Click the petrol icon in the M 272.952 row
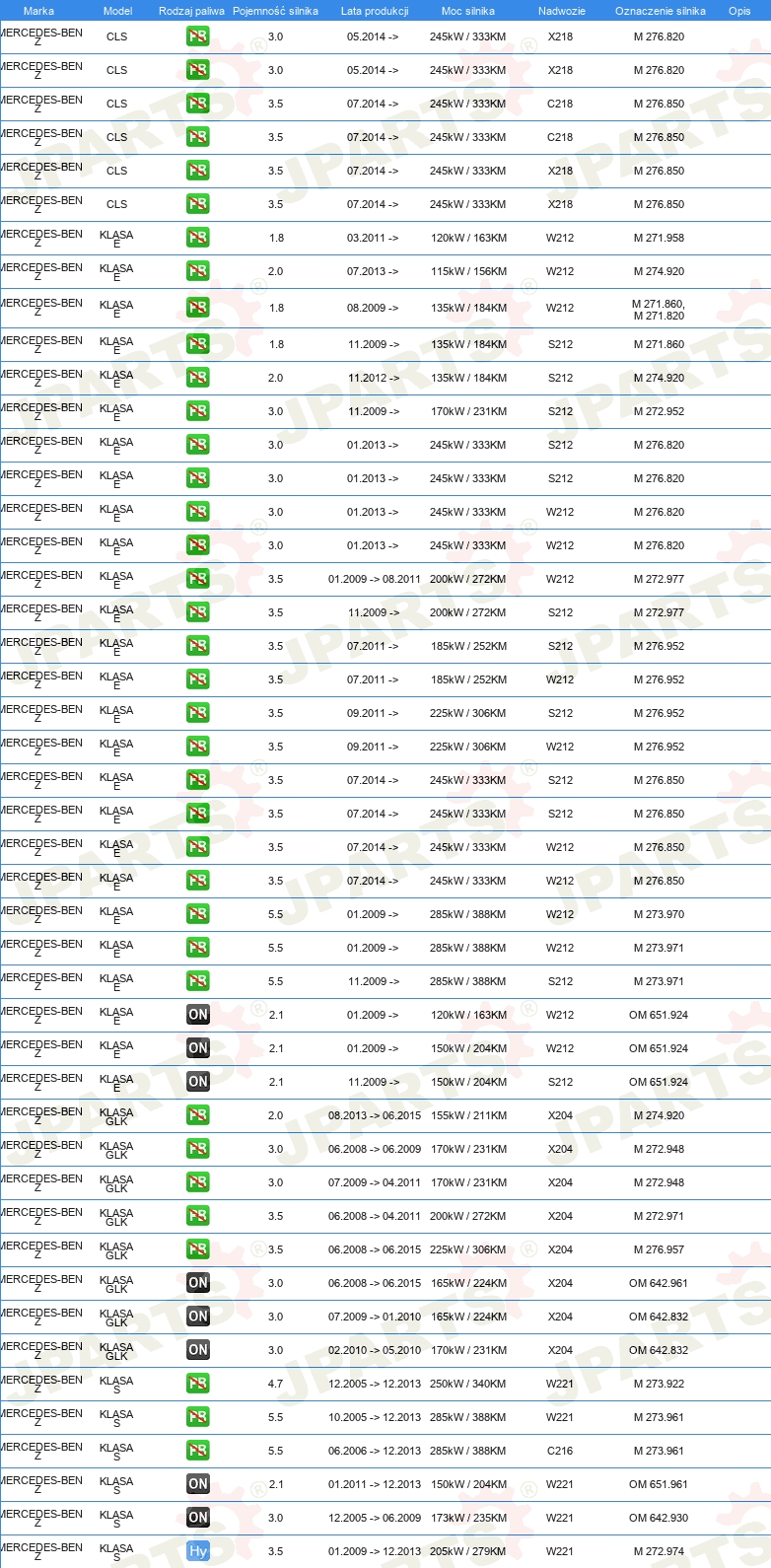771x1568 pixels. coord(198,411)
